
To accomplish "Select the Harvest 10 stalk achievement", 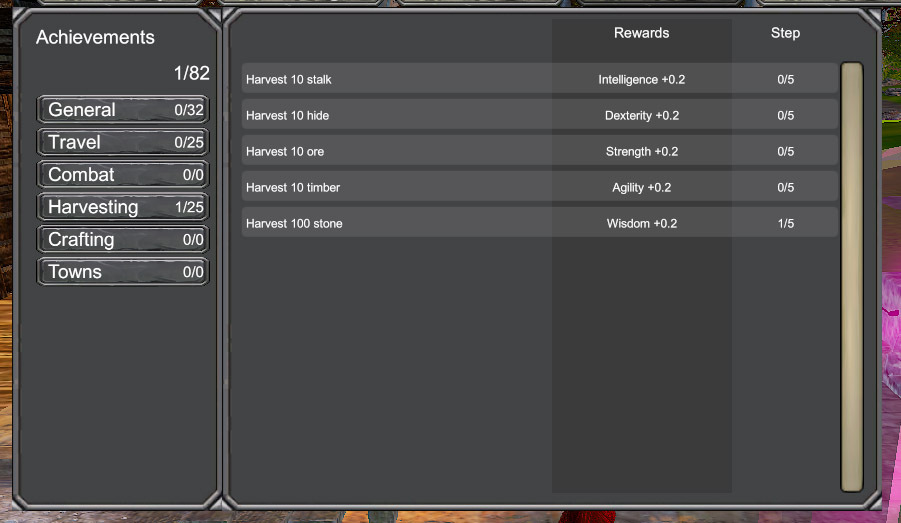I will (400, 79).
